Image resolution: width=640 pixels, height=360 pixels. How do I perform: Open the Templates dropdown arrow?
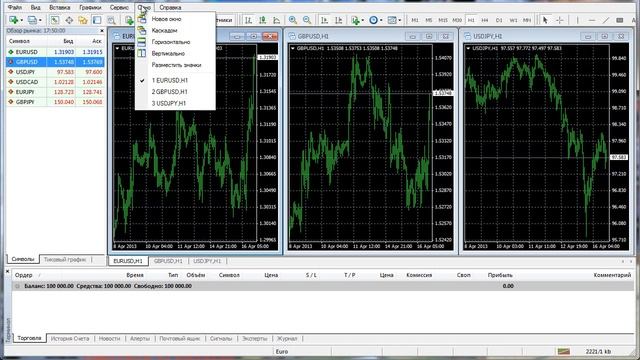coord(400,20)
